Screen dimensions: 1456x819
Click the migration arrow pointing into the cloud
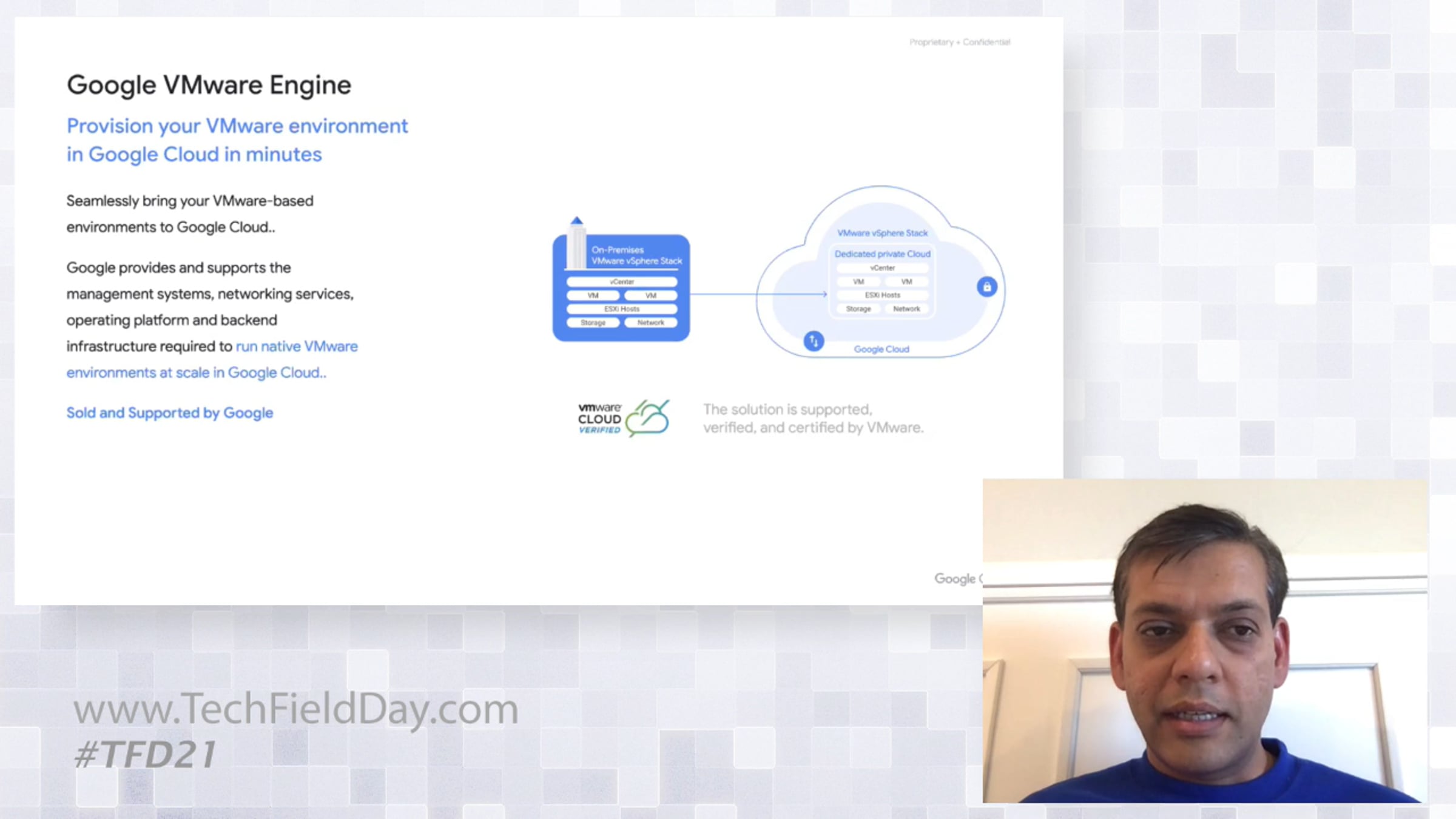(758, 294)
